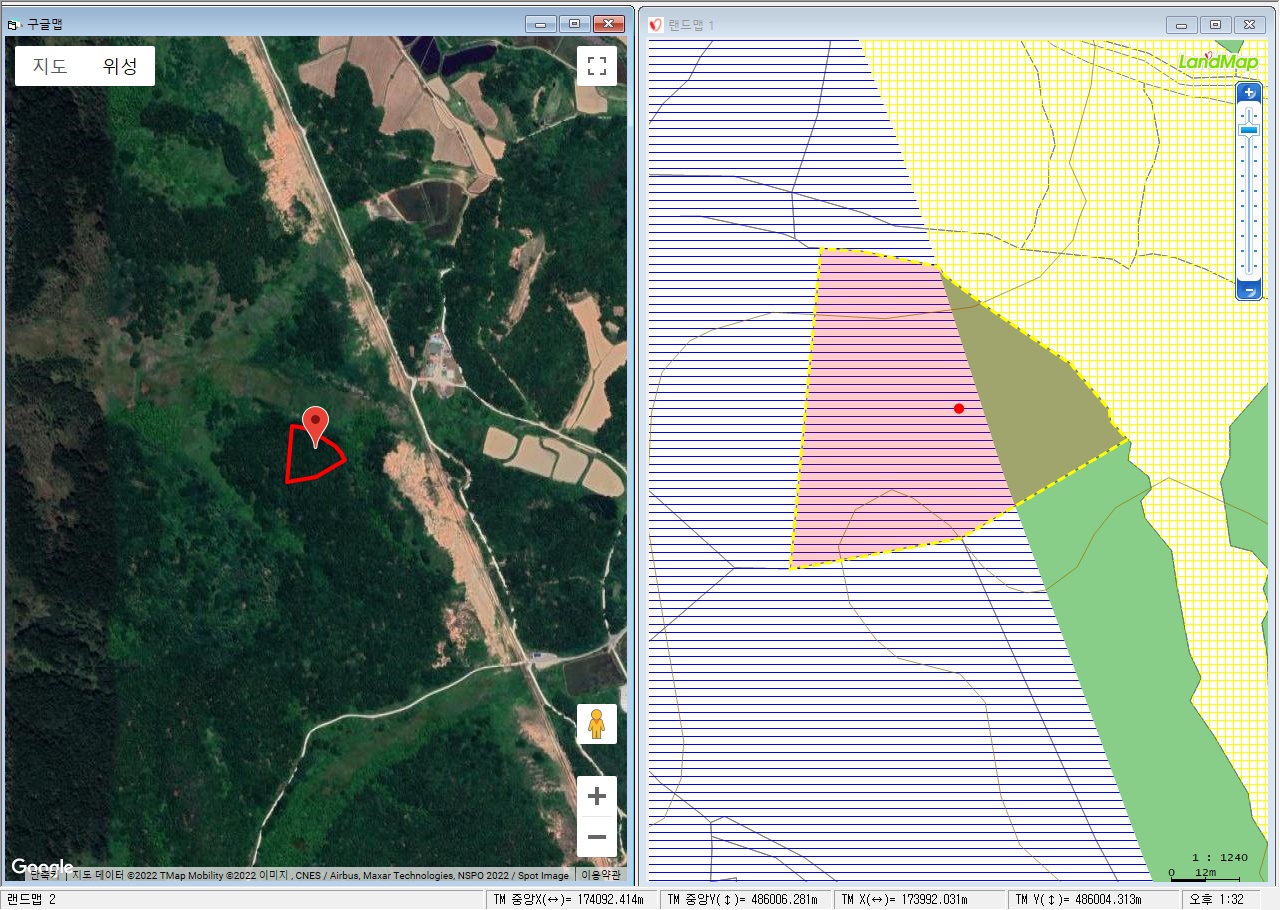Open Street View pegman in Google map
This screenshot has height=910, width=1280.
[597, 723]
